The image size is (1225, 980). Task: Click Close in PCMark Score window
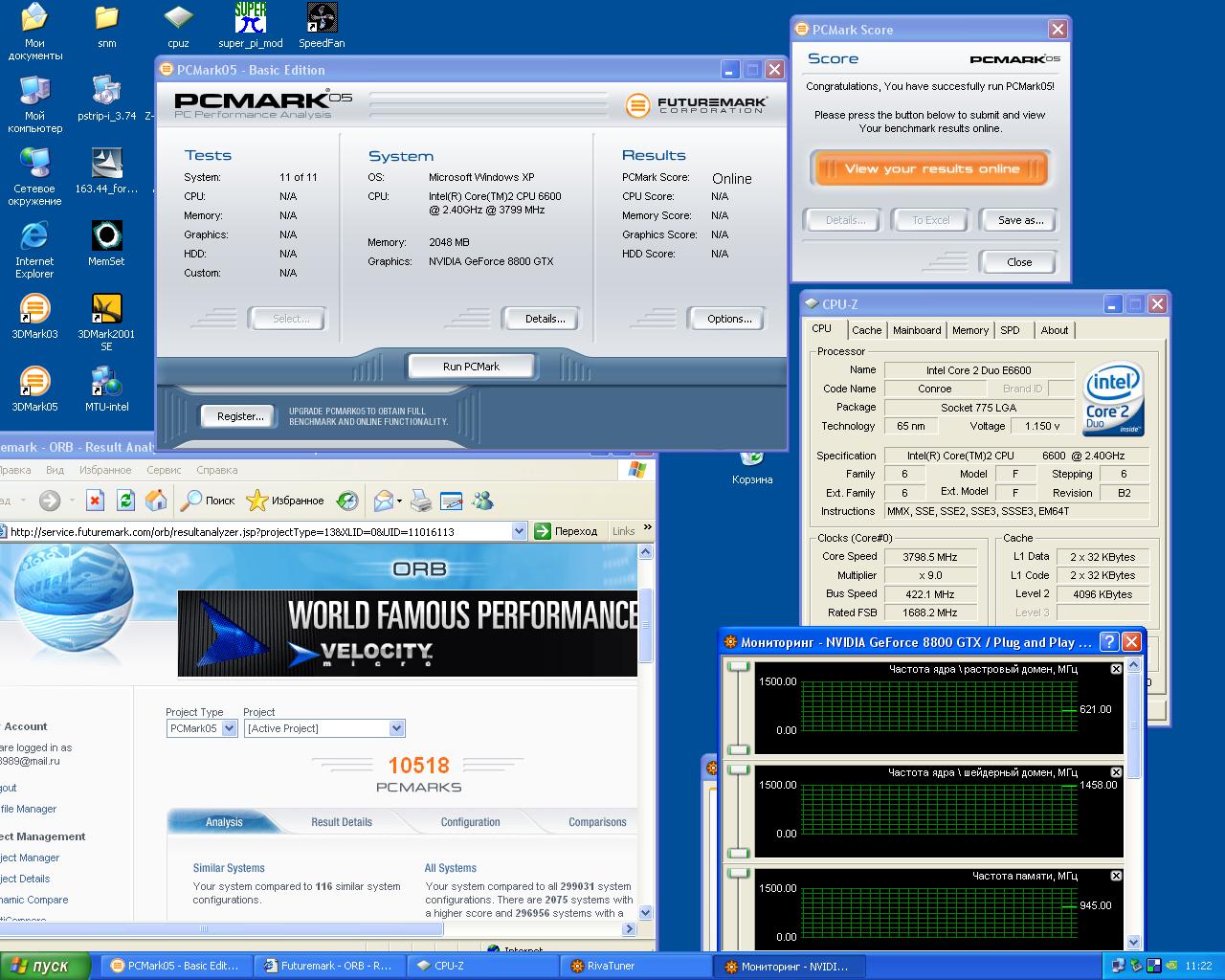pos(1019,262)
